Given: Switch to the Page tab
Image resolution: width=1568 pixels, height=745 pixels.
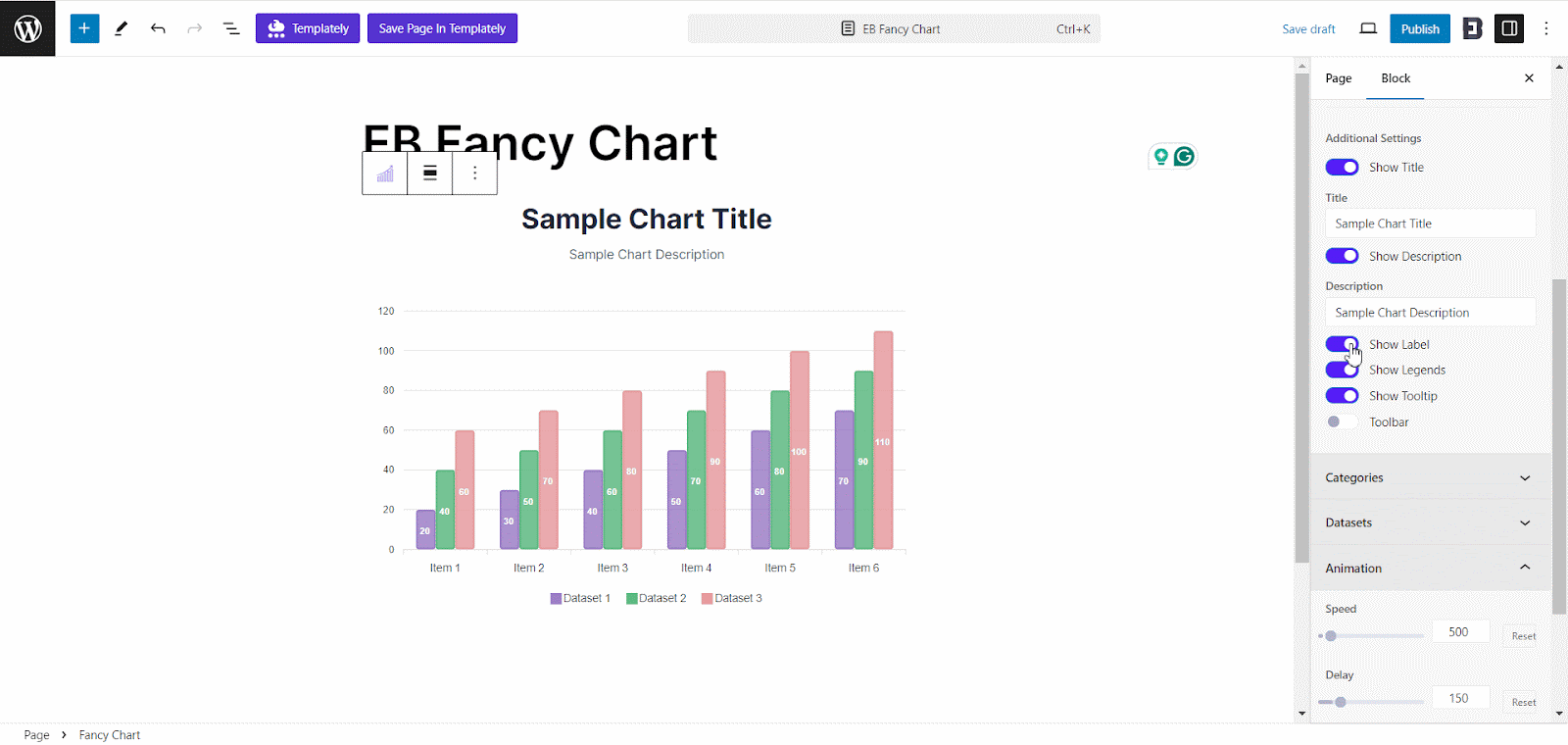Looking at the screenshot, I should [x=1337, y=77].
